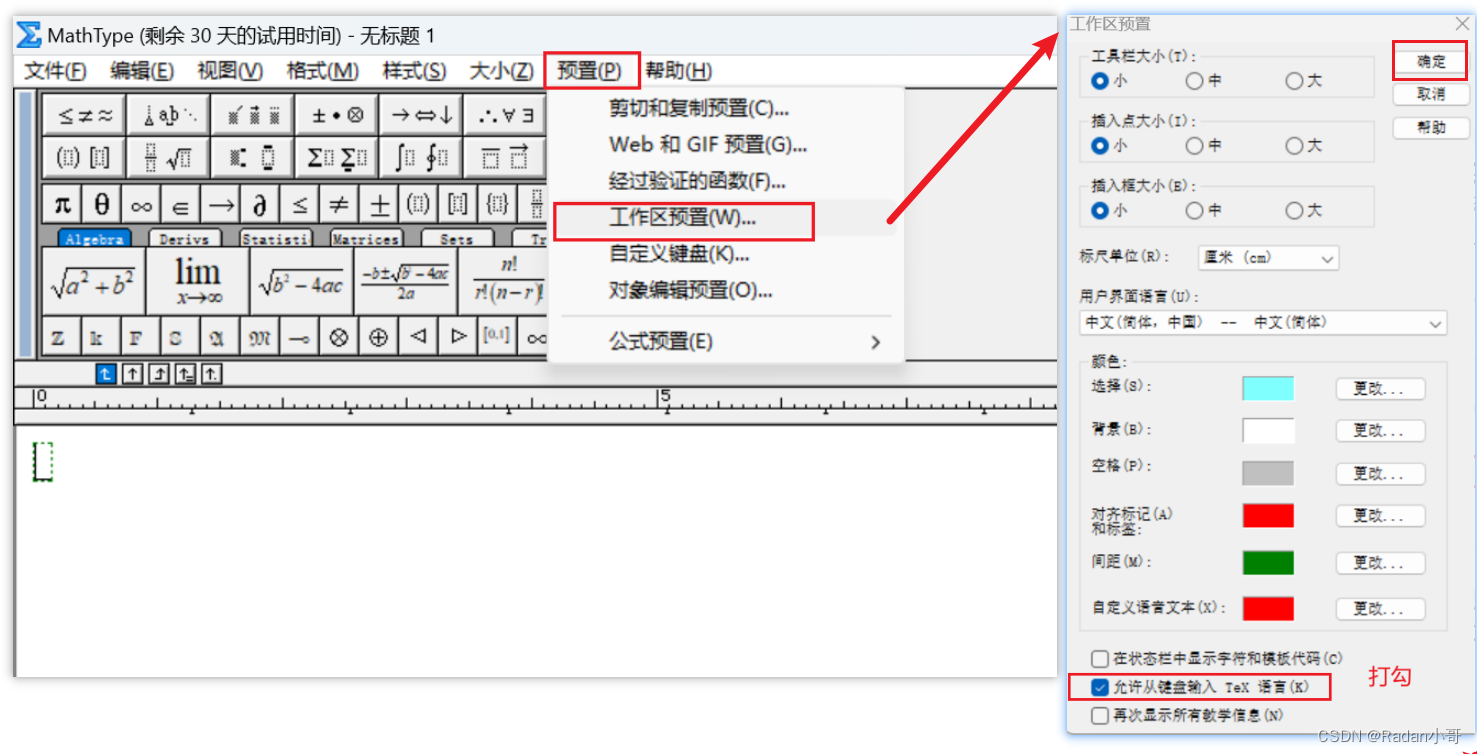Viewport: 1477px width, 754px height.
Task: Insert the square root of a²+b² expression
Action: tap(93, 282)
